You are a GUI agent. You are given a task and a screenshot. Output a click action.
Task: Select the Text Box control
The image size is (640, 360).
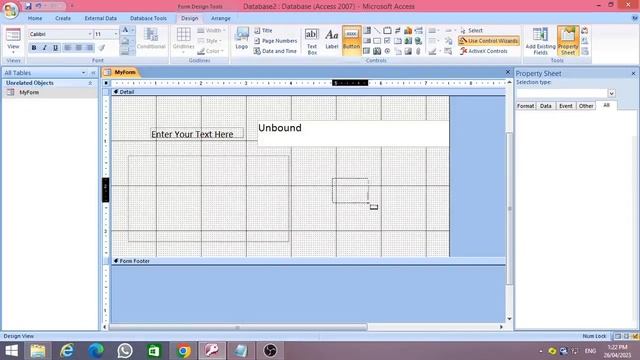click(312, 41)
